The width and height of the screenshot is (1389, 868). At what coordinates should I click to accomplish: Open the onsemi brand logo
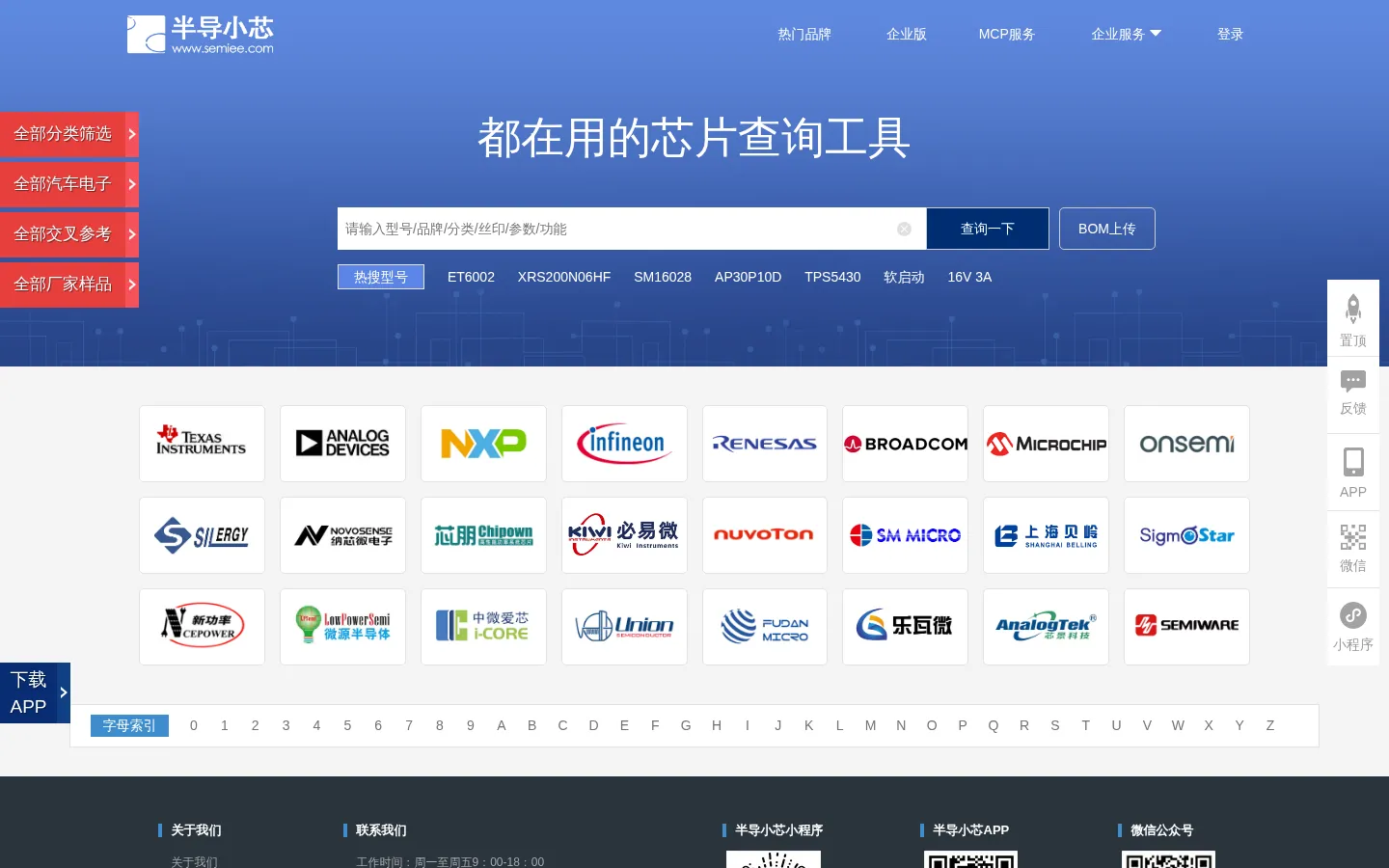pos(1186,444)
